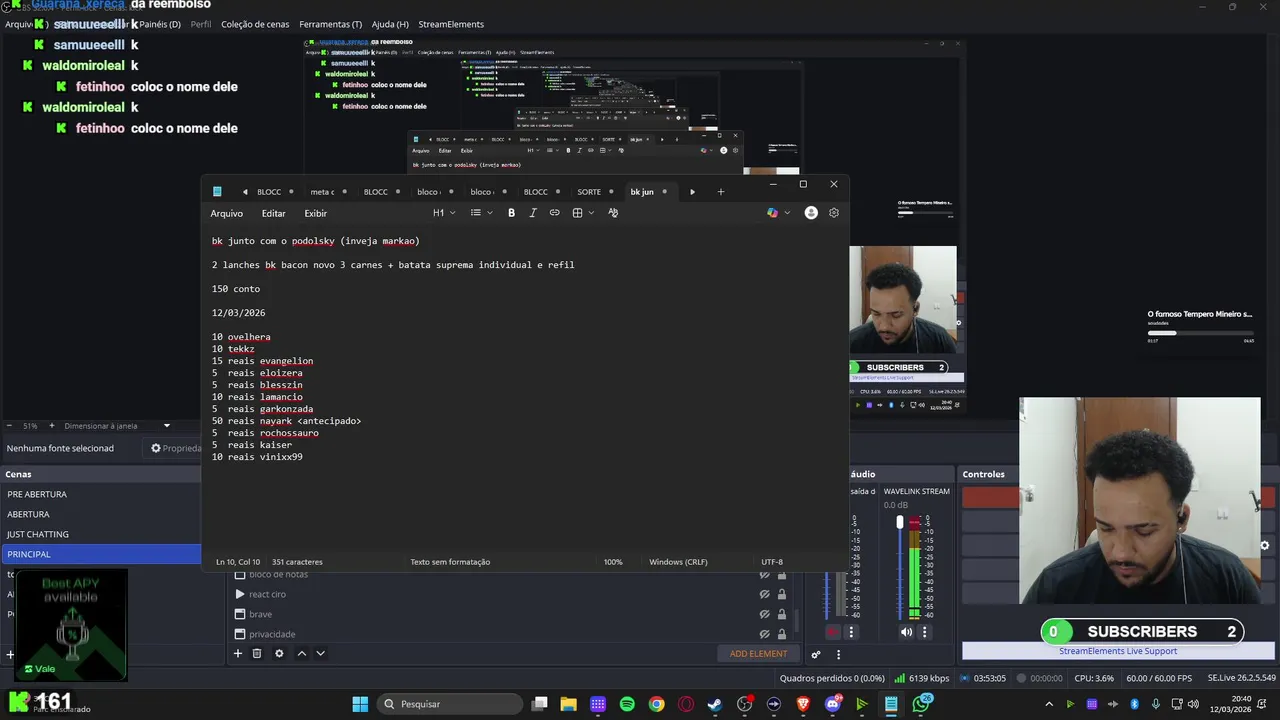Open OBS Ferramentas (T) menu
The width and height of the screenshot is (1280, 720).
coord(331,24)
